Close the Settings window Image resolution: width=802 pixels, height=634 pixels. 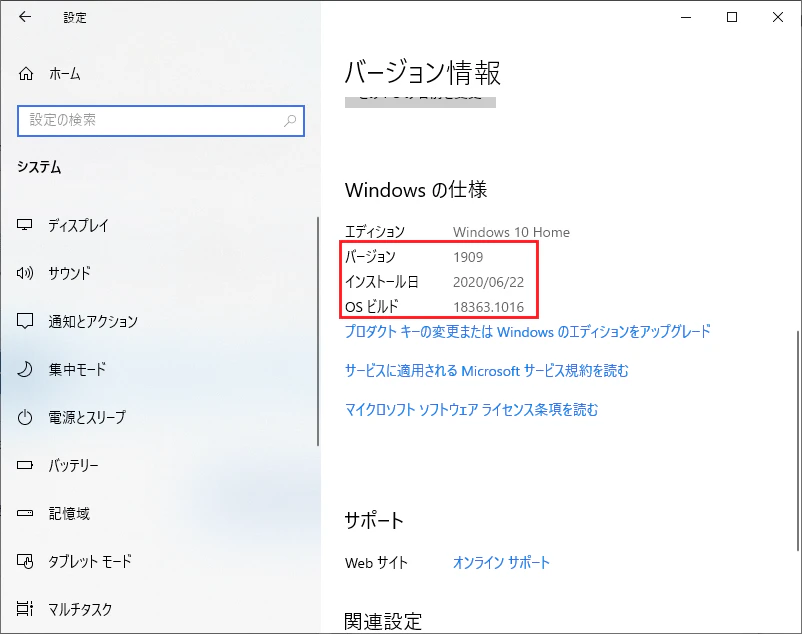pyautogui.click(x=778, y=17)
